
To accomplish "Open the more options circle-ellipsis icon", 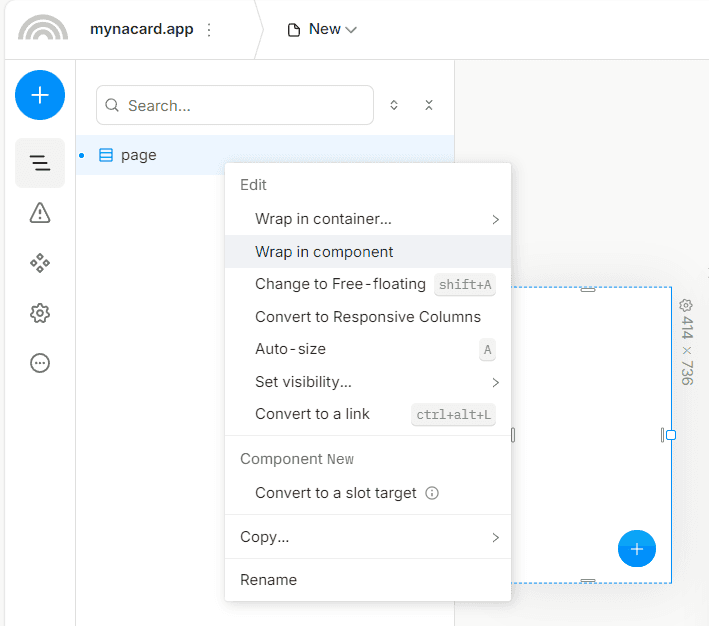I will (x=40, y=363).
